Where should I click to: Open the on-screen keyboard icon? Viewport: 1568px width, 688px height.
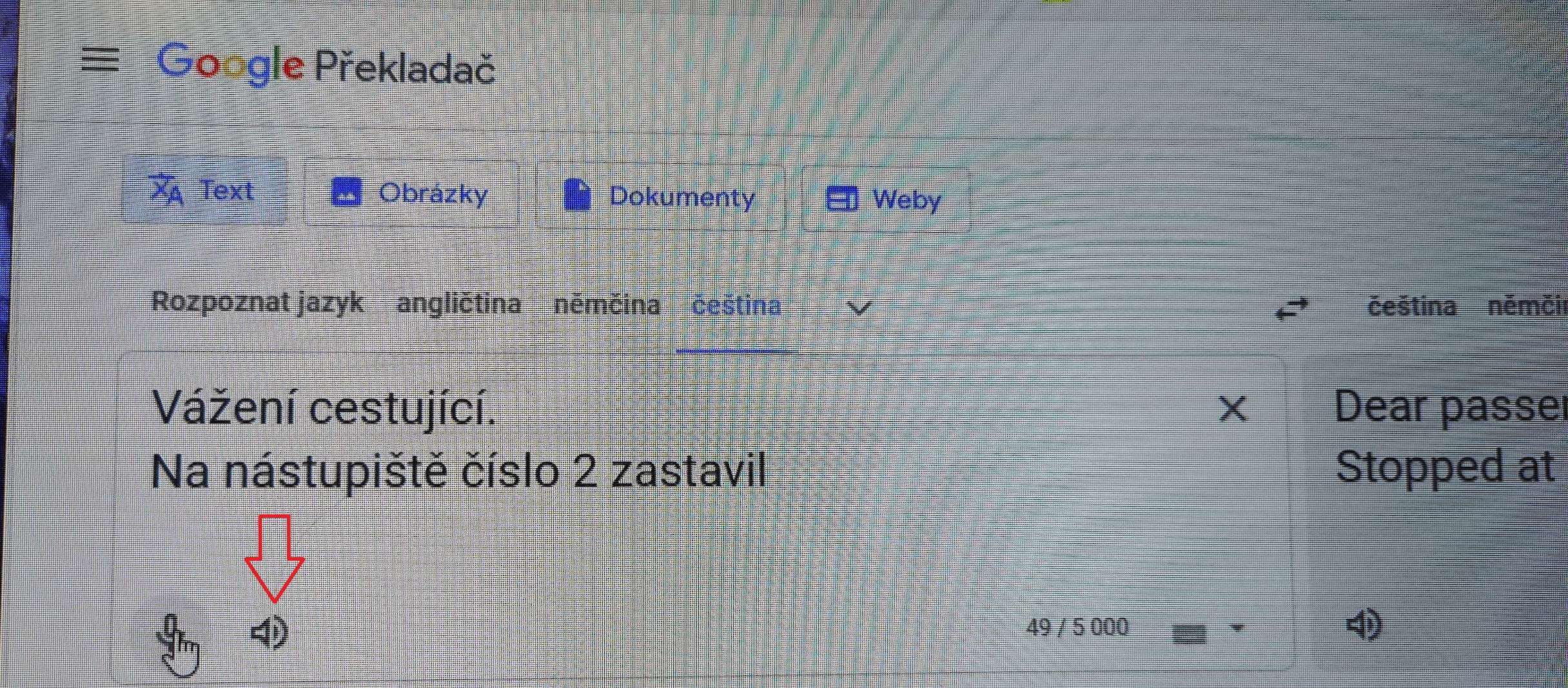click(1189, 633)
